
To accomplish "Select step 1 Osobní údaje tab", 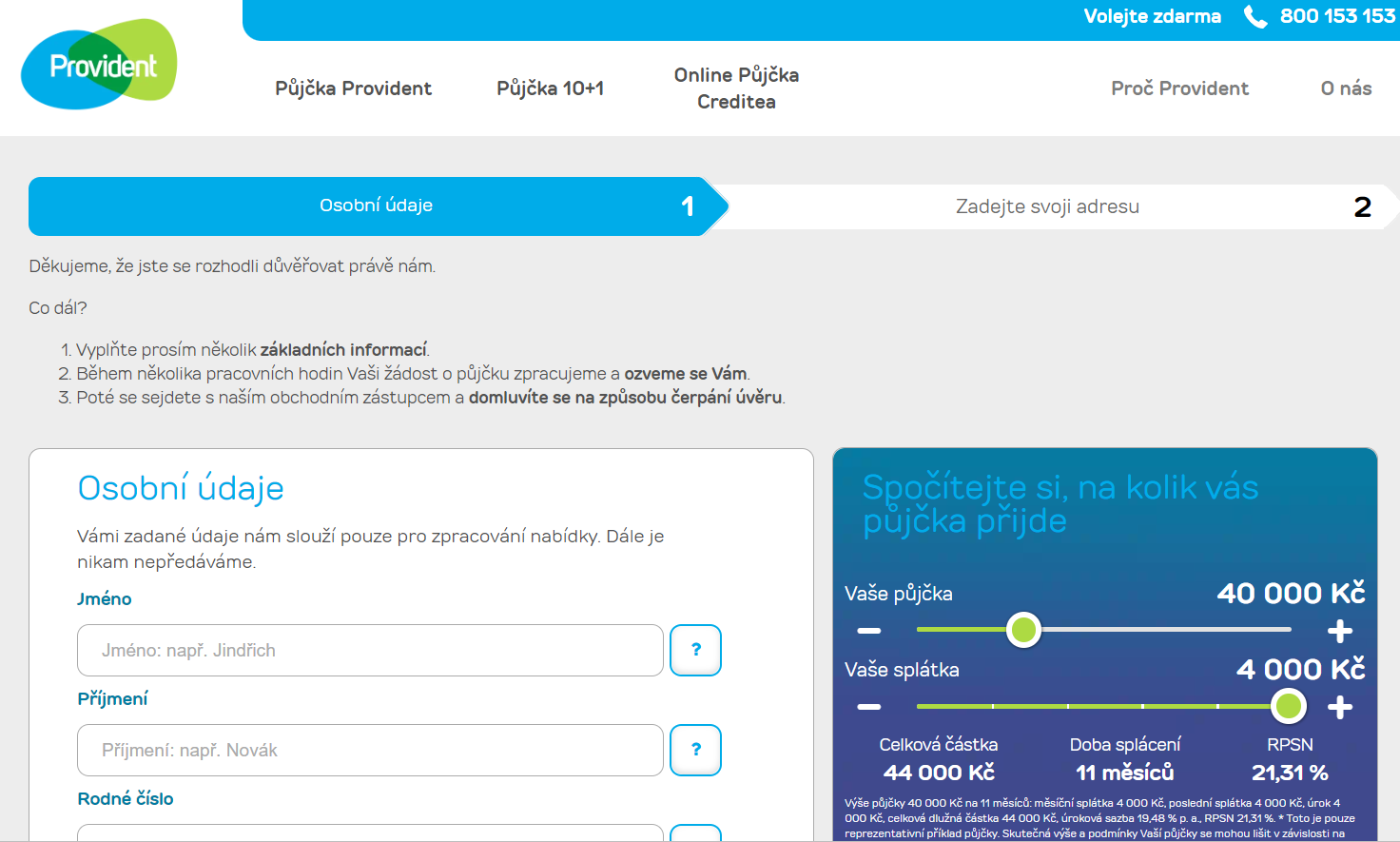I will 379,206.
